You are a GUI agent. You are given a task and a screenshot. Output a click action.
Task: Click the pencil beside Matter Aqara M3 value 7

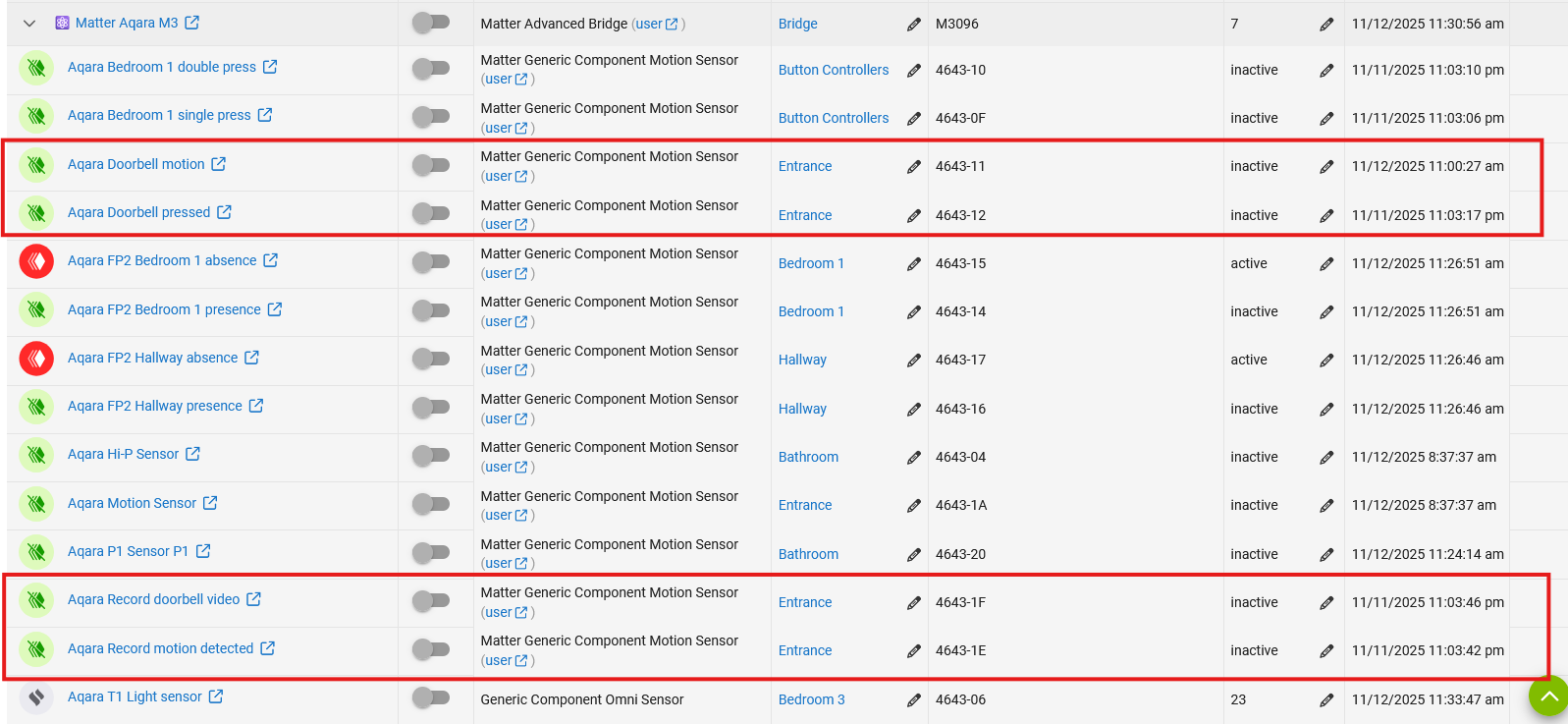(1325, 25)
